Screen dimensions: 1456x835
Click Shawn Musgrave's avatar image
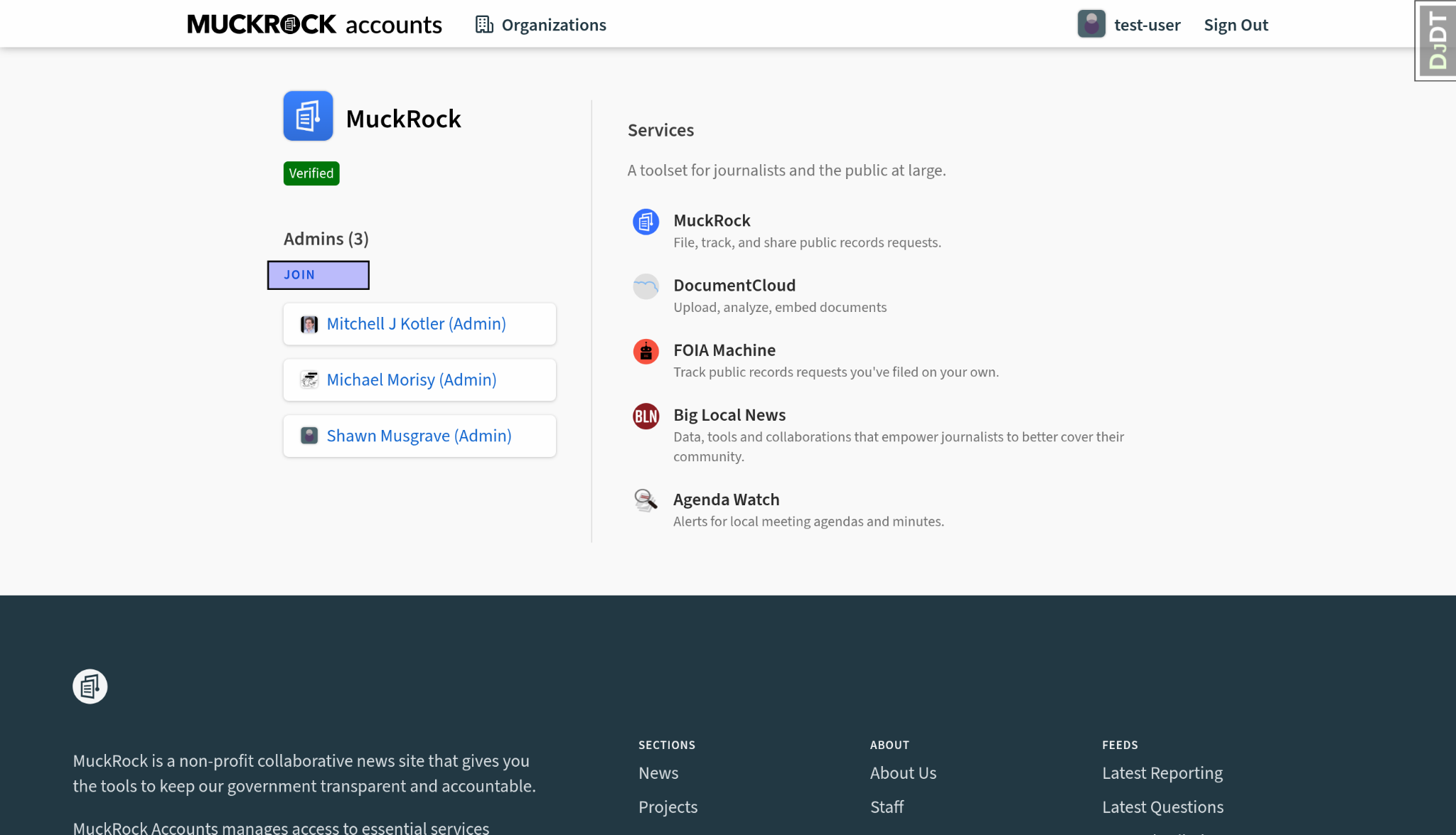click(x=309, y=436)
